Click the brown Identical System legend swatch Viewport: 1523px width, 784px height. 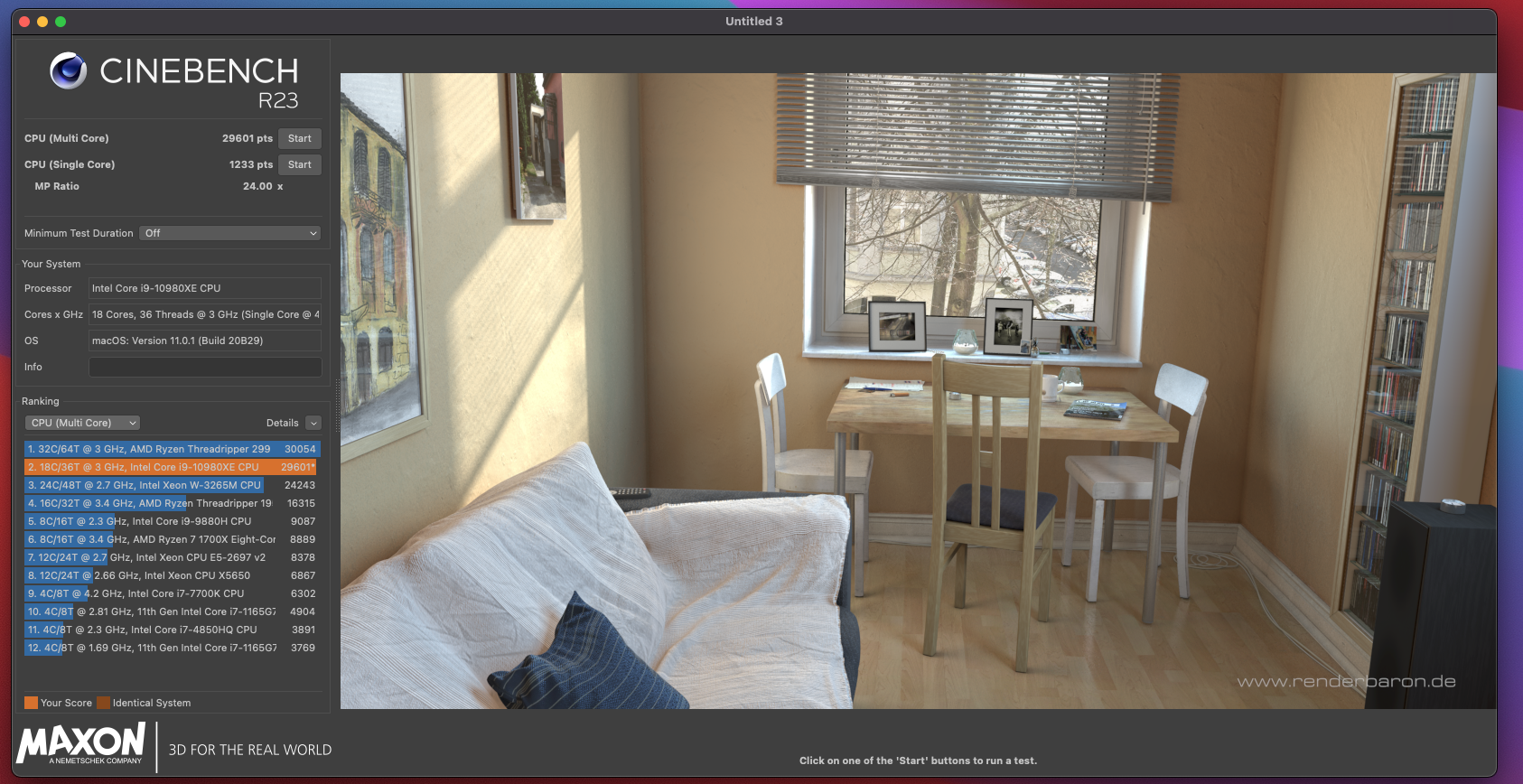point(103,703)
